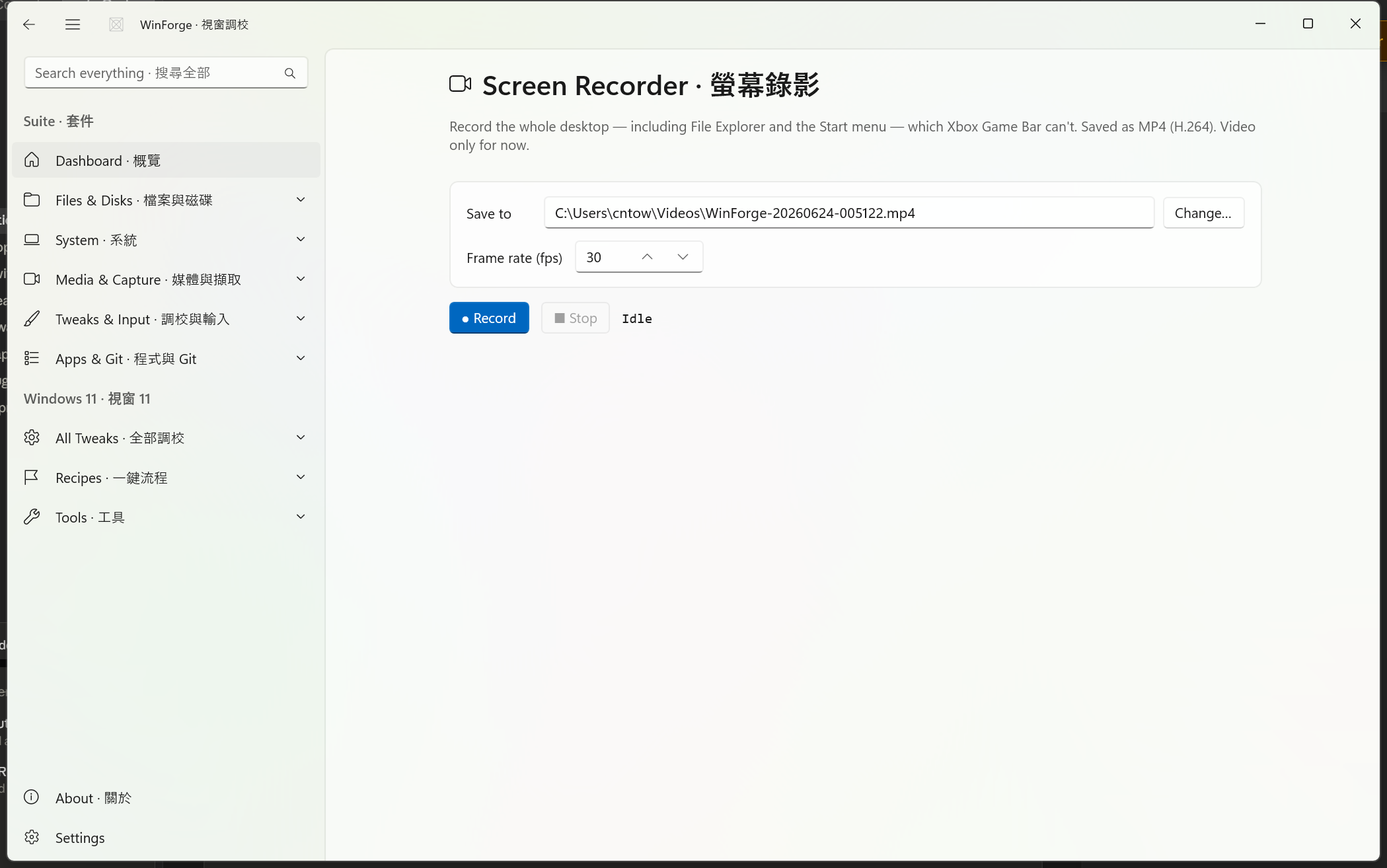Viewport: 1387px width, 868px height.
Task: Minimize the WinForge window
Action: (1260, 24)
